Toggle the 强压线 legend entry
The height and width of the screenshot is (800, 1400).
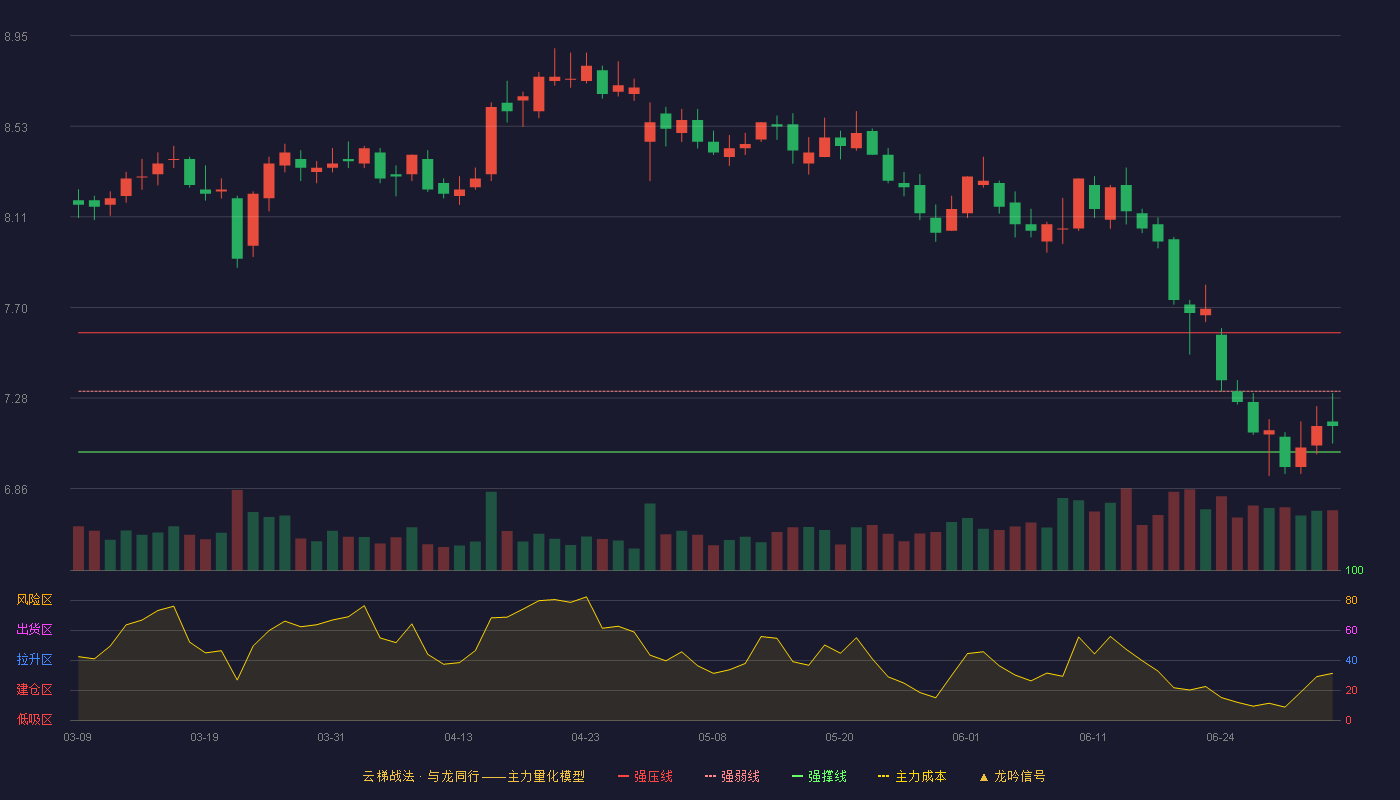pyautogui.click(x=645, y=776)
